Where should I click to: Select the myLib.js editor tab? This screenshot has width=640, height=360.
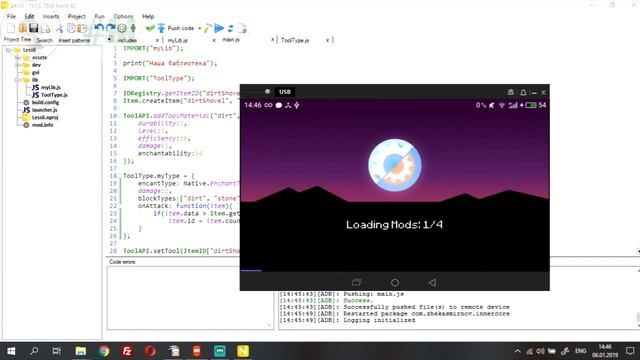pyautogui.click(x=178, y=40)
